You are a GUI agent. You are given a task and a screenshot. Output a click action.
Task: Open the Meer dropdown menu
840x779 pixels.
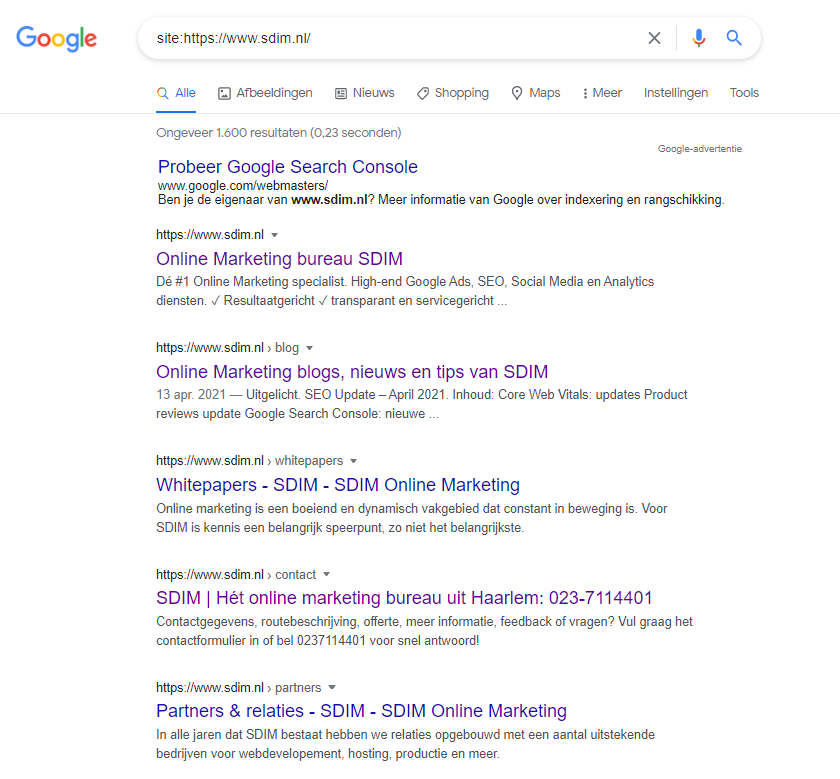click(600, 92)
